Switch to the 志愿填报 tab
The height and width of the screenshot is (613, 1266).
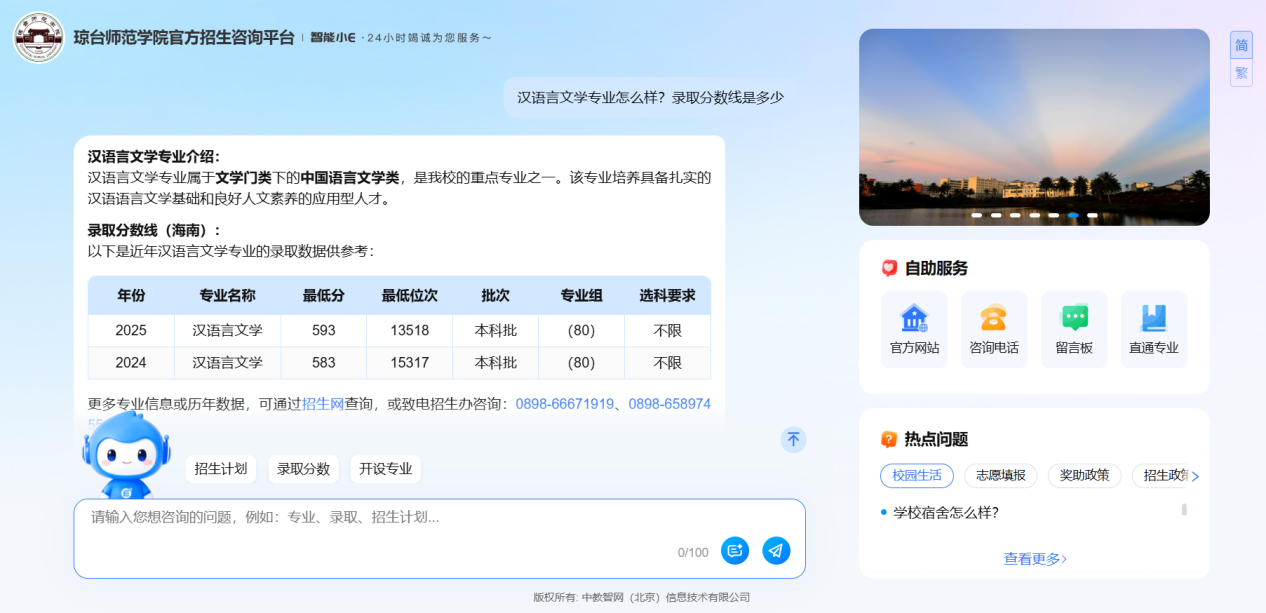click(1000, 476)
